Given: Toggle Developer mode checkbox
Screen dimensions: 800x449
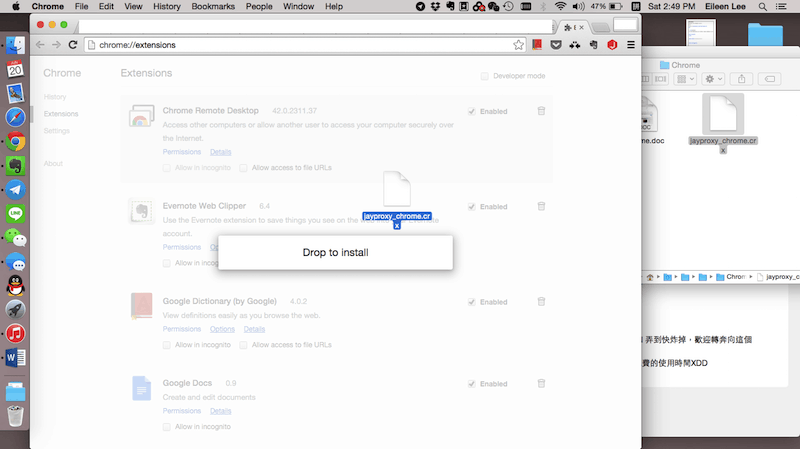Looking at the screenshot, I should pos(484,76).
